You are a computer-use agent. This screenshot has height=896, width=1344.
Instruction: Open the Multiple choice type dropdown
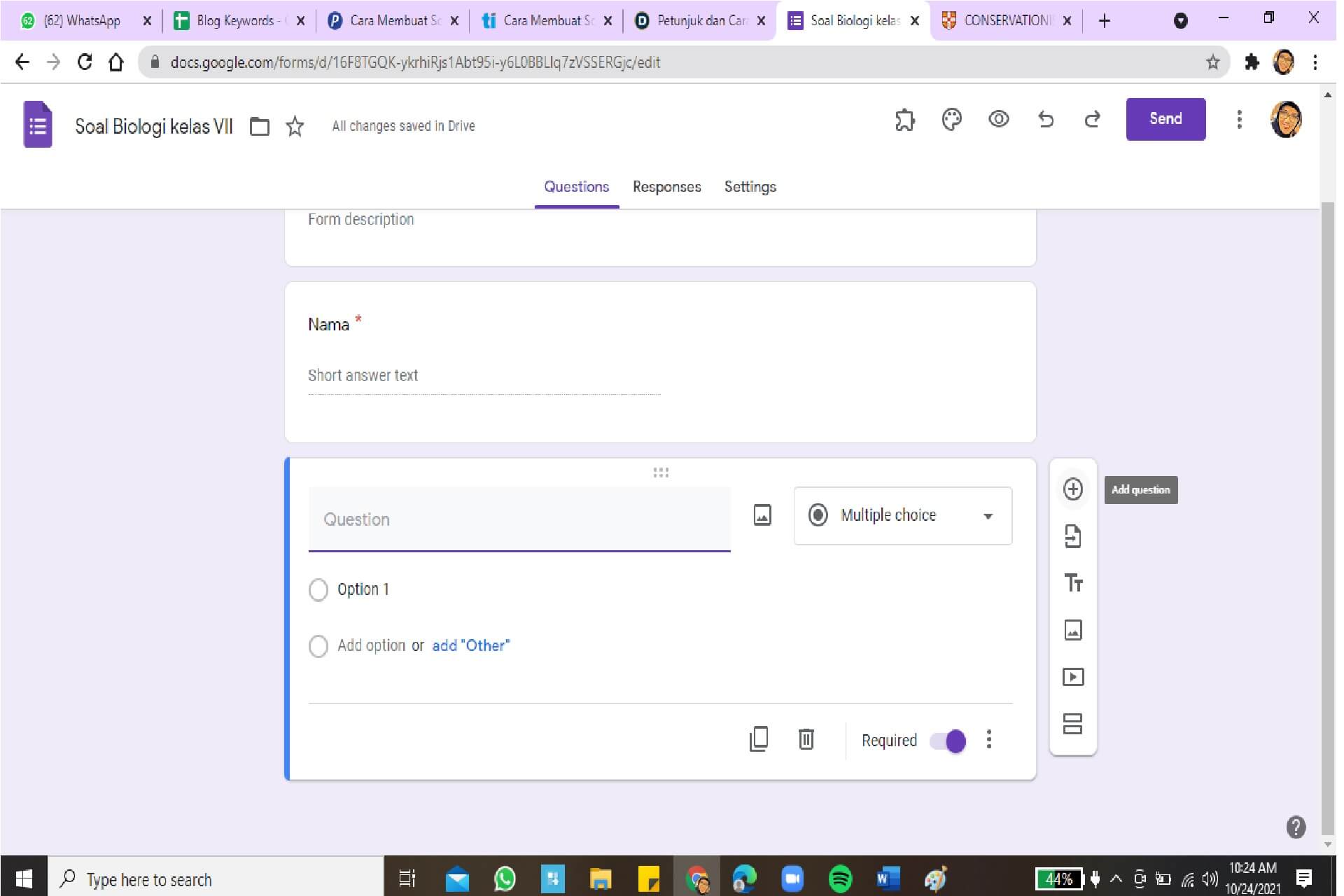902,516
